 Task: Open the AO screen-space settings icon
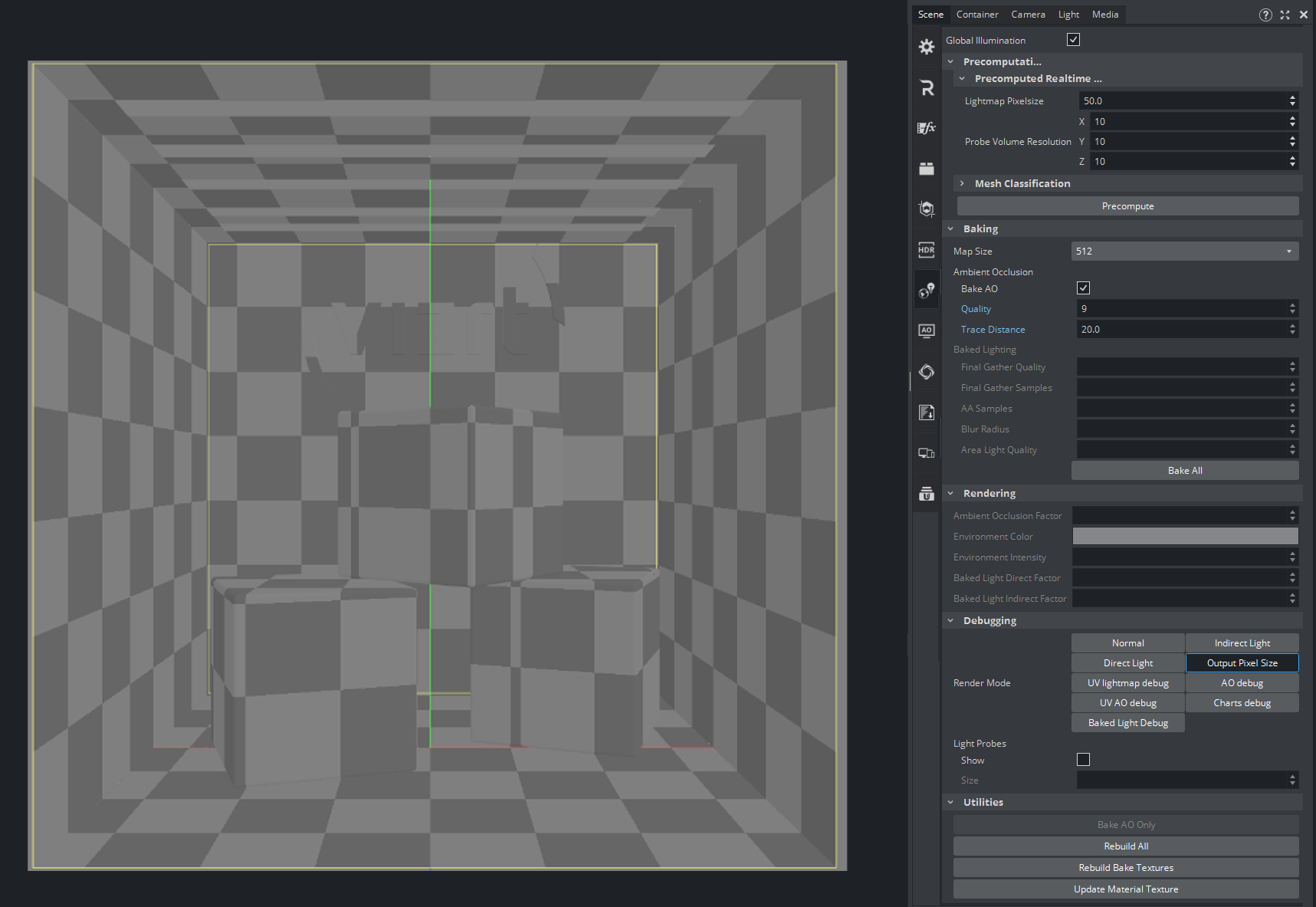[x=927, y=330]
